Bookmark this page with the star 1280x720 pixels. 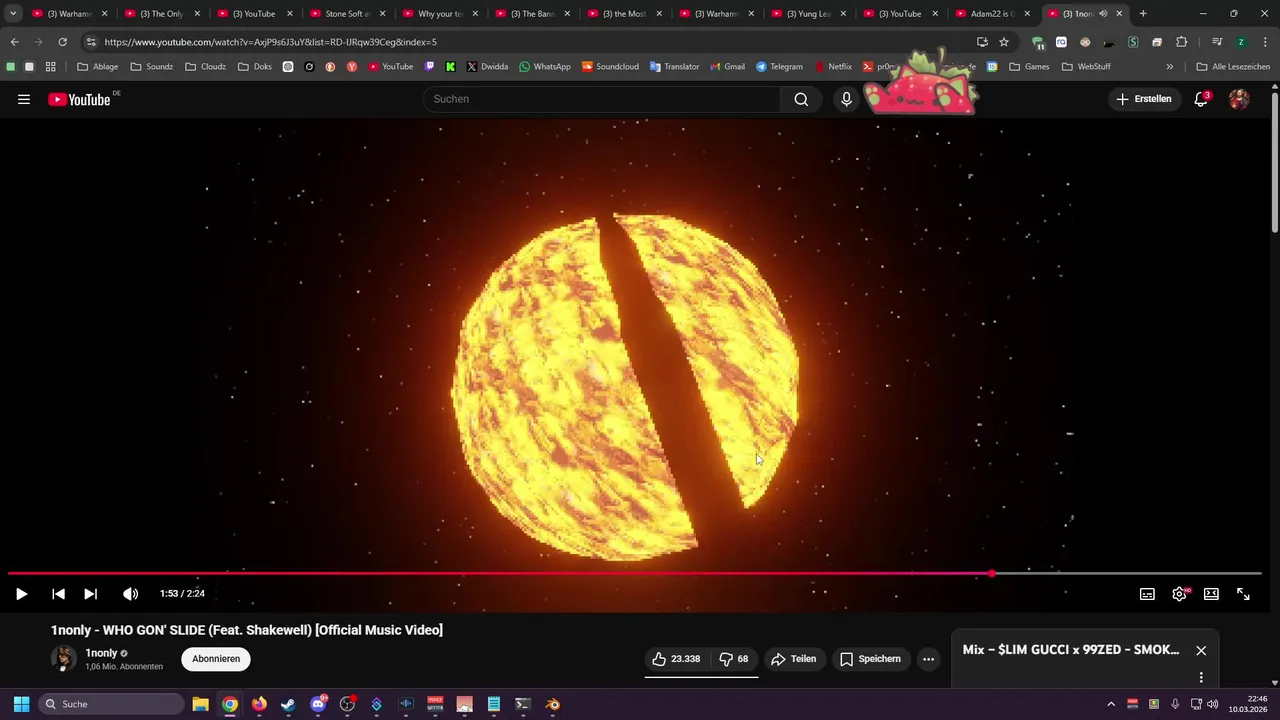pos(1004,42)
